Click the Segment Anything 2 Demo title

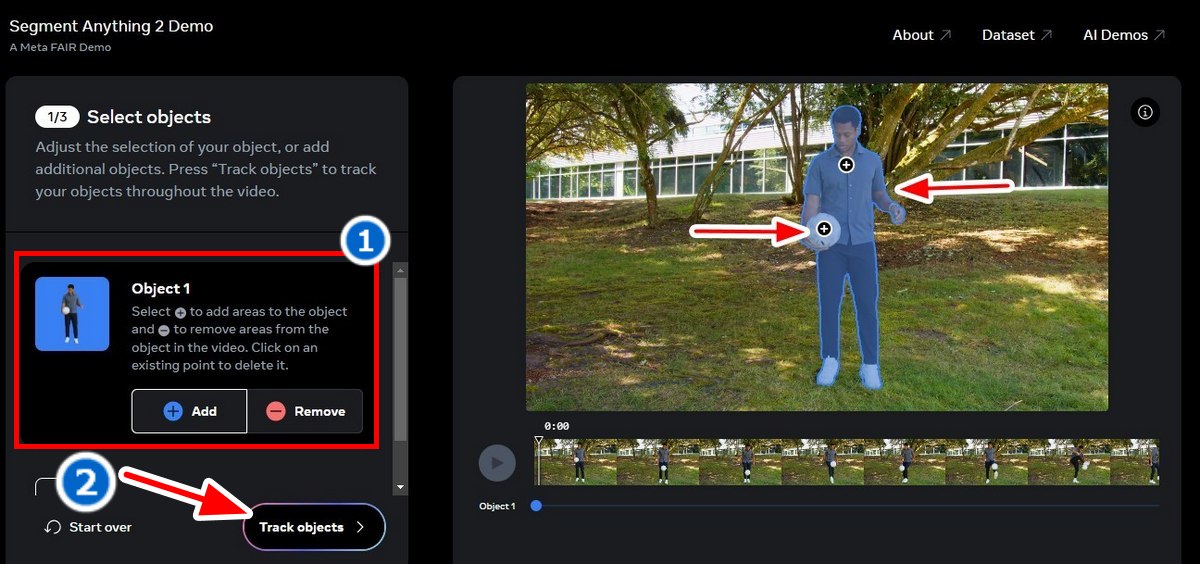coord(111,26)
